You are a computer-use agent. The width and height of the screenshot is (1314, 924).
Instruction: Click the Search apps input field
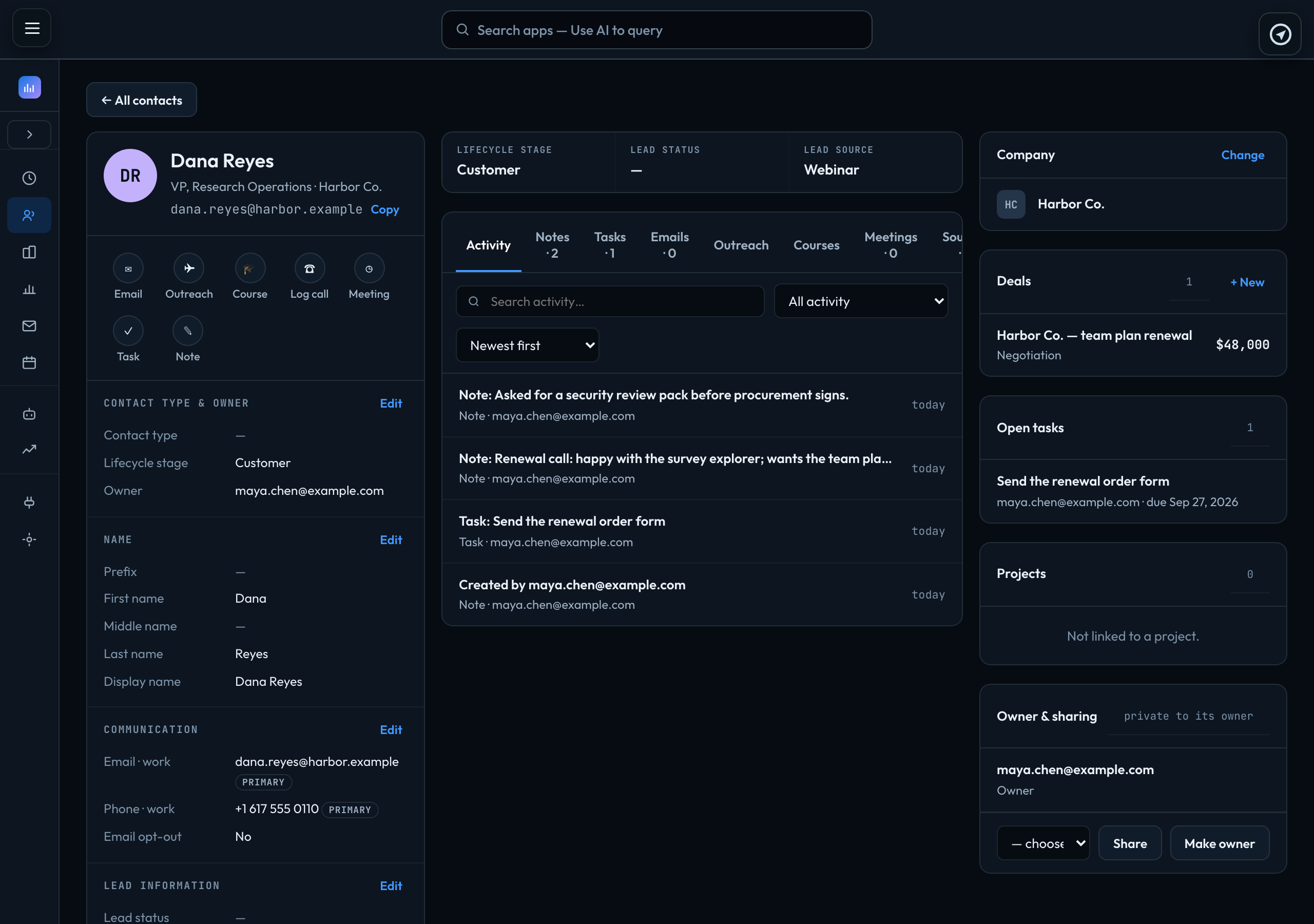click(x=656, y=30)
